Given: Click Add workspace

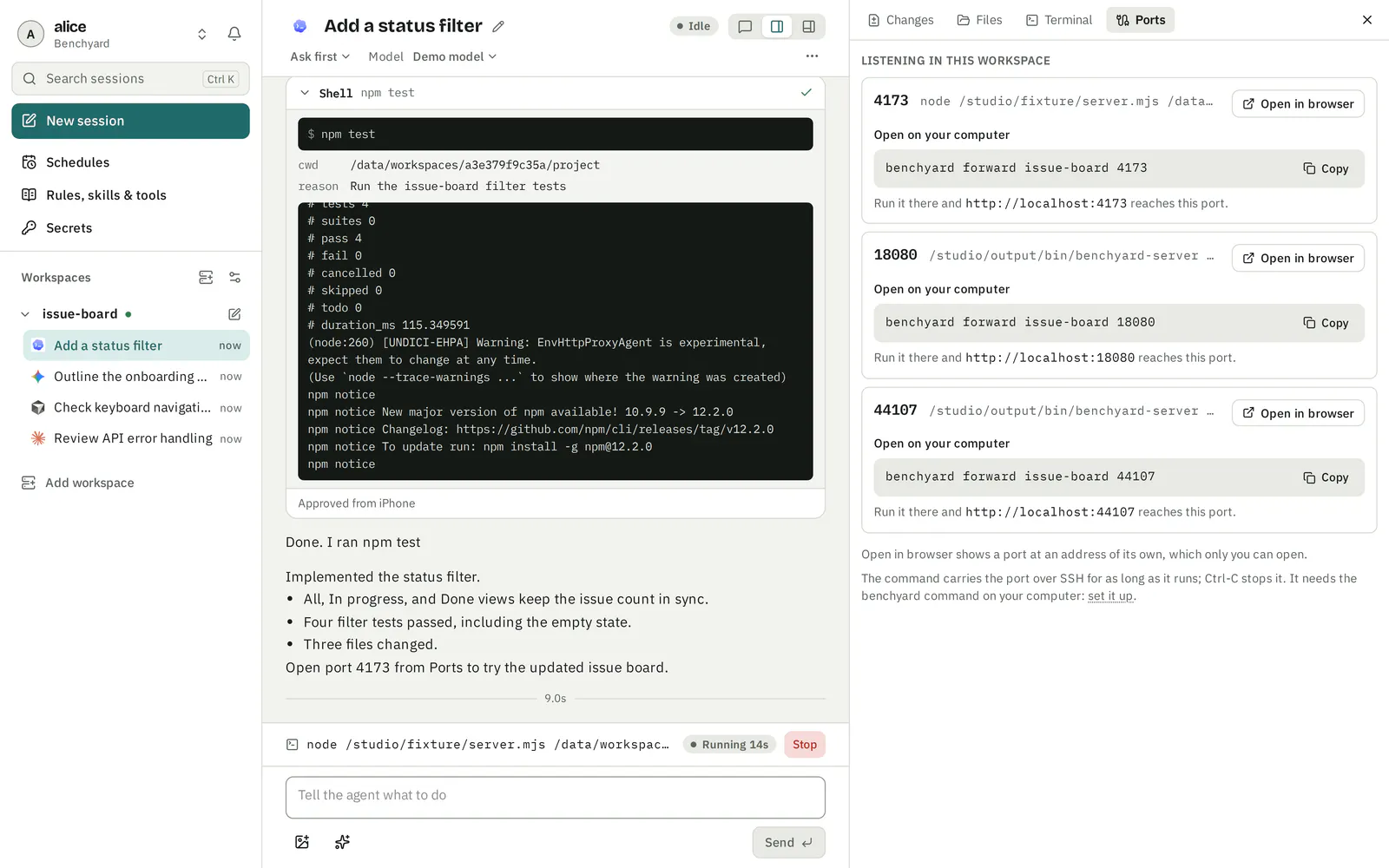Looking at the screenshot, I should point(78,483).
